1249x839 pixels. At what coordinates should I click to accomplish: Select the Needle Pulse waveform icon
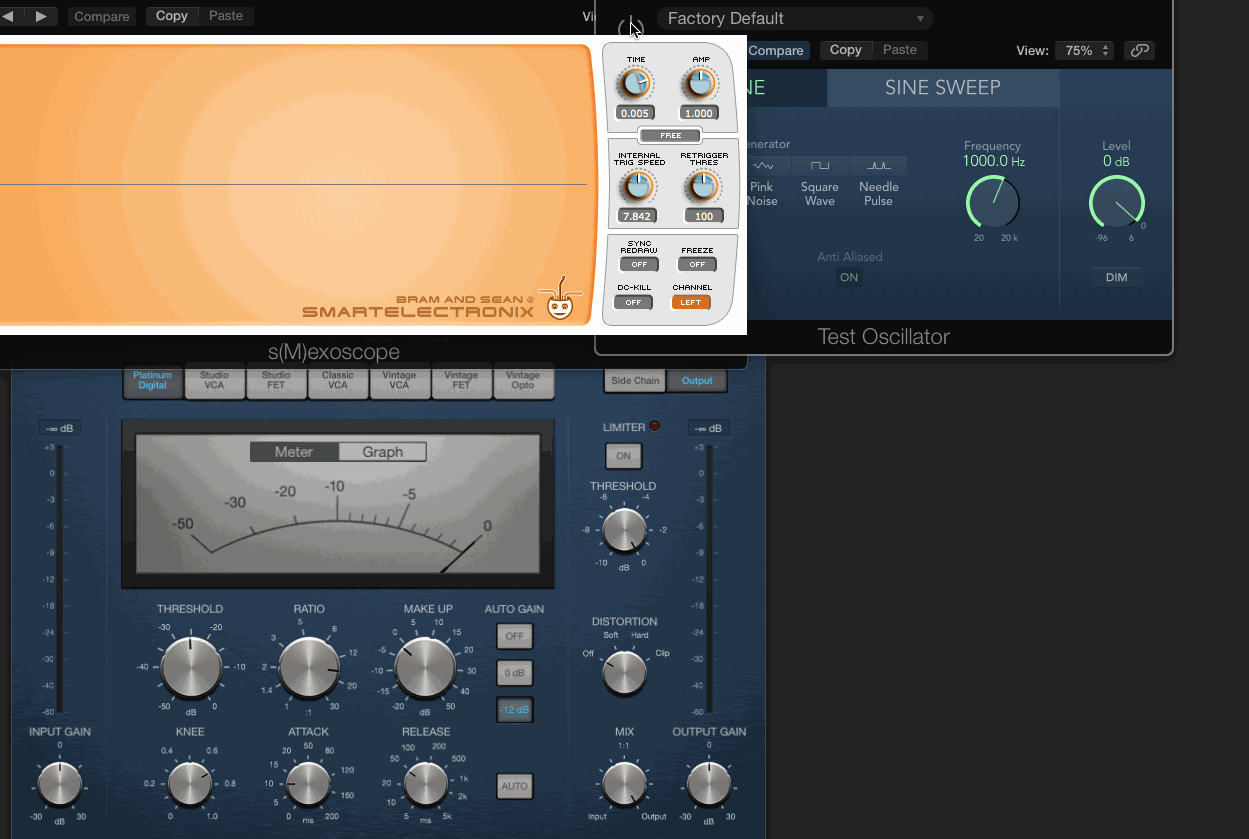click(878, 165)
